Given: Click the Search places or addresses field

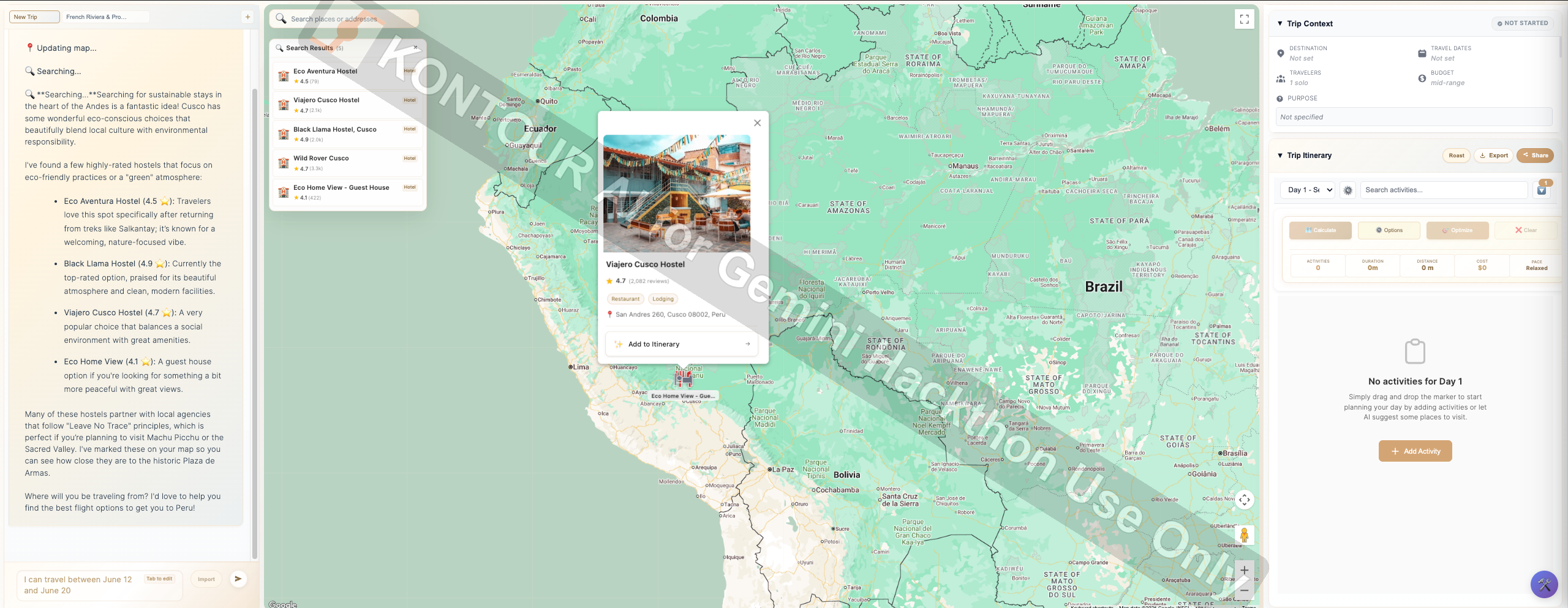Looking at the screenshot, I should (344, 19).
